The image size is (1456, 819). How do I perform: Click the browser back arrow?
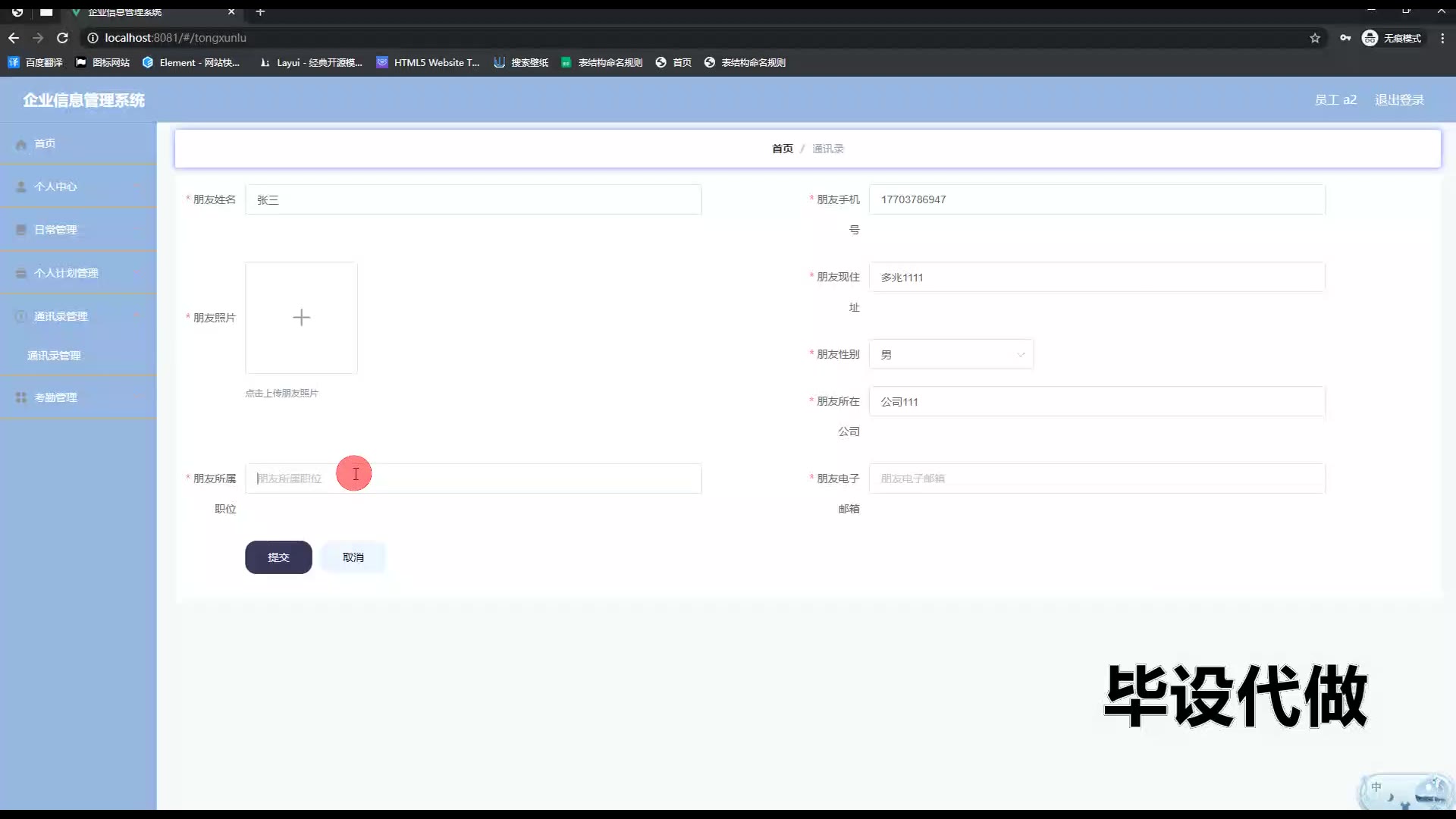(14, 38)
